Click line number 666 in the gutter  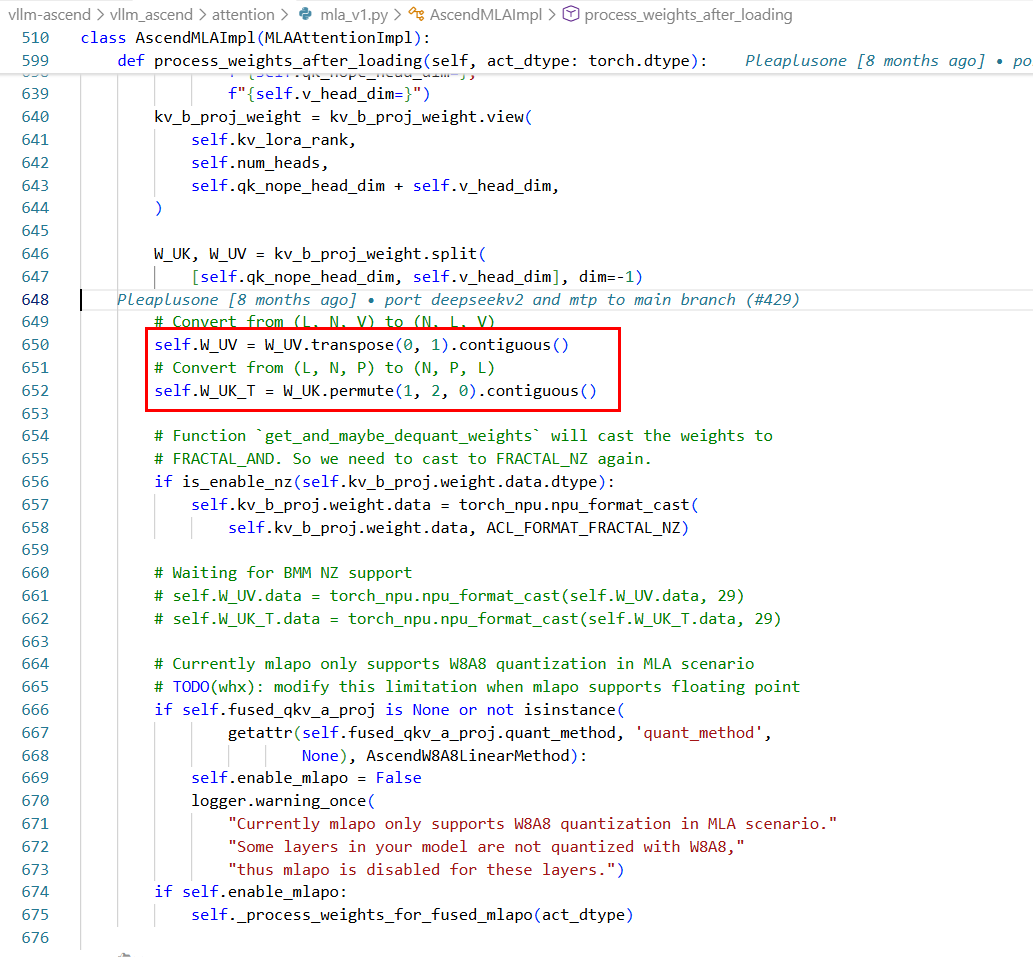[35, 710]
